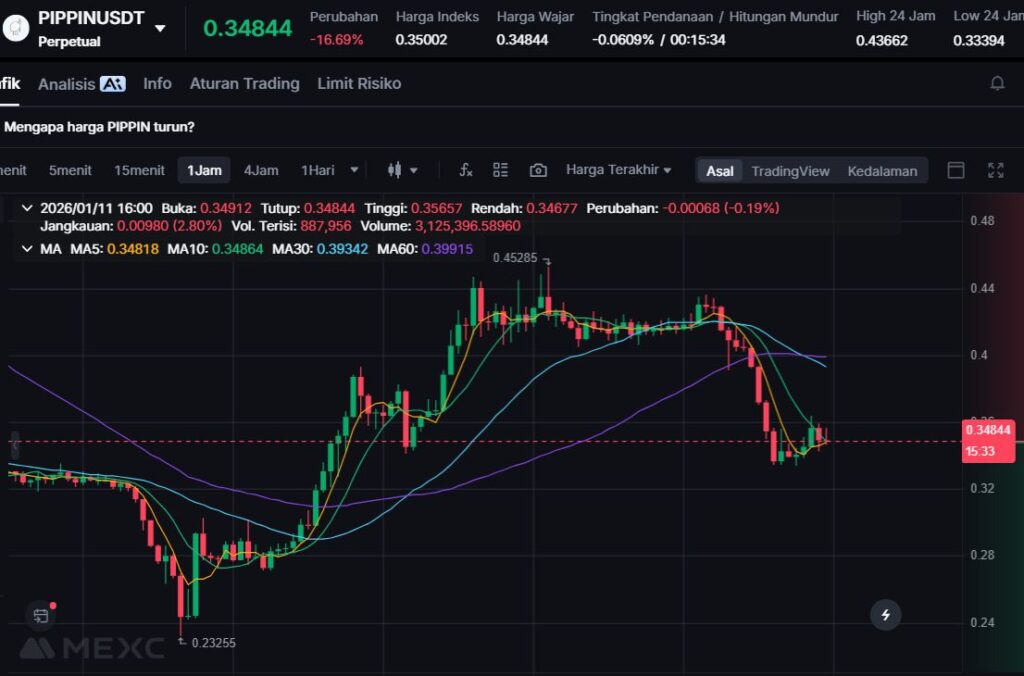The image size is (1024, 676).
Task: Switch to the Limit Risiko tab
Action: click(x=359, y=84)
